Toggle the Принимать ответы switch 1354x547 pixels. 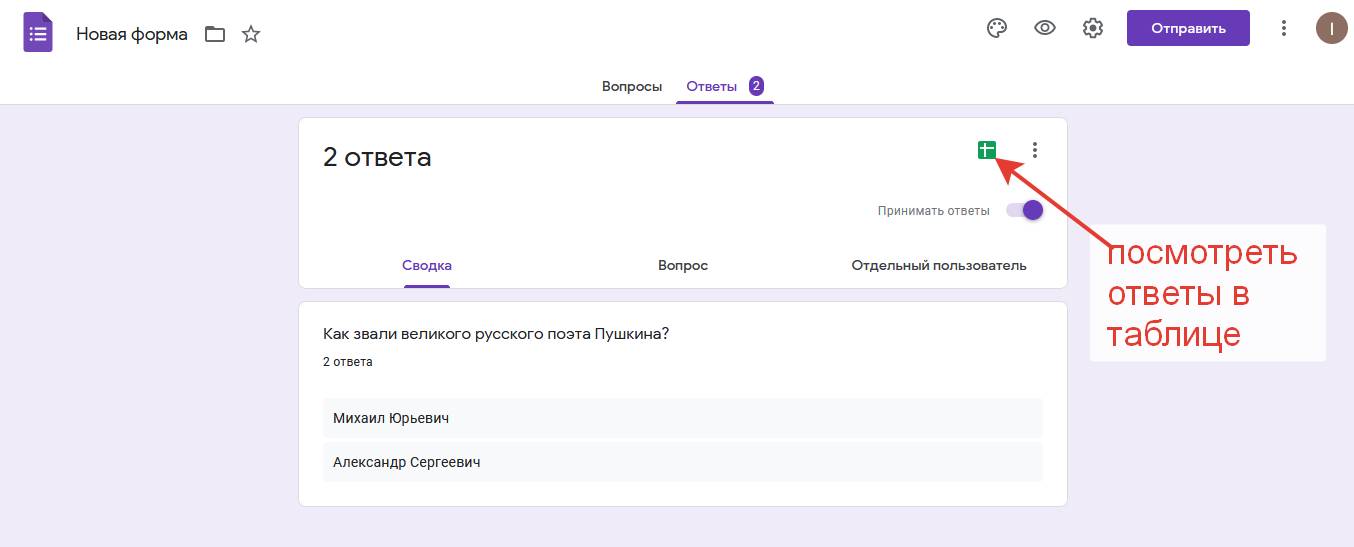coord(1025,210)
